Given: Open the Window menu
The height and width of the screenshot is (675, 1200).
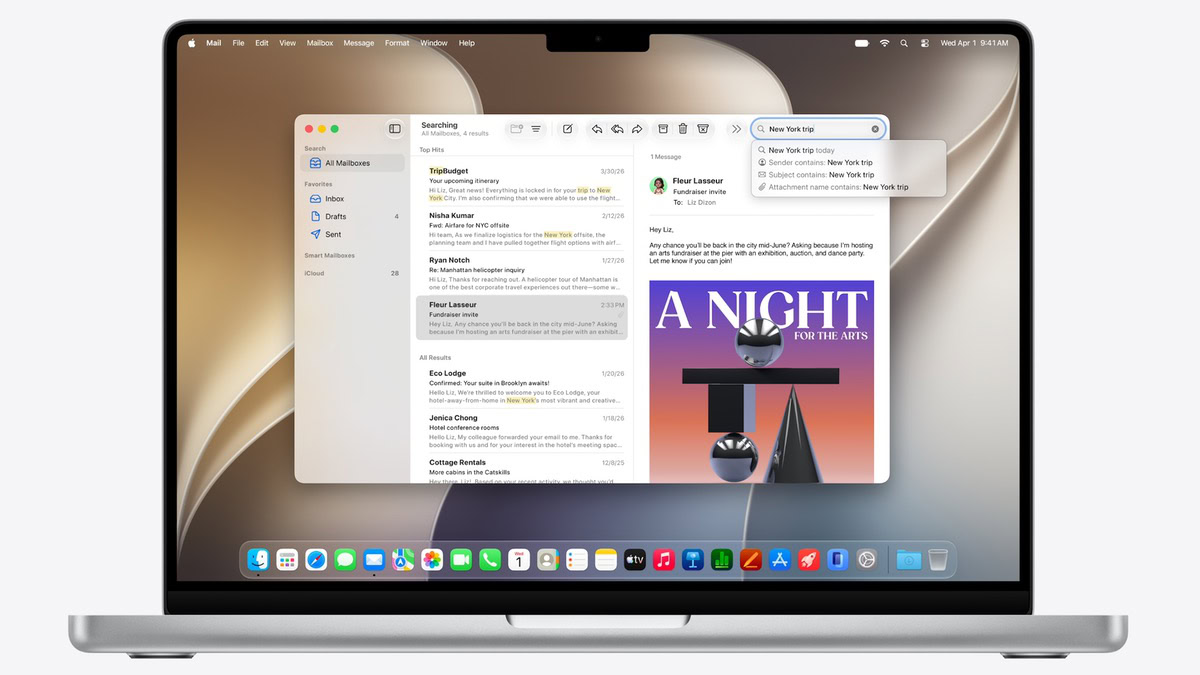Looking at the screenshot, I should [434, 43].
